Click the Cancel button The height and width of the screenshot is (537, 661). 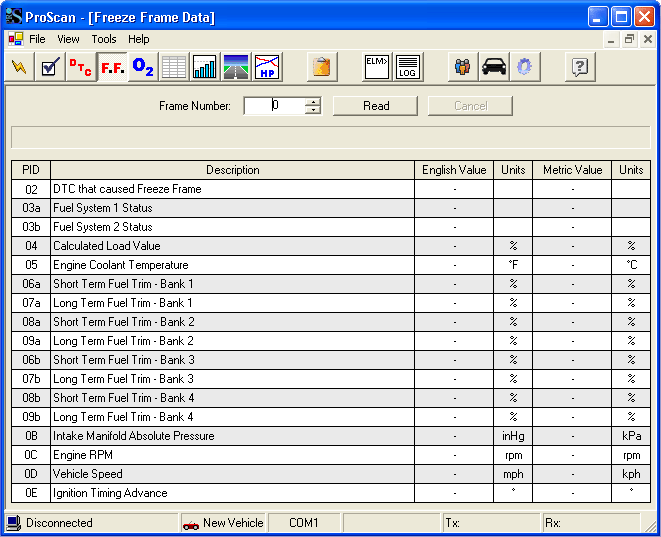click(x=470, y=106)
